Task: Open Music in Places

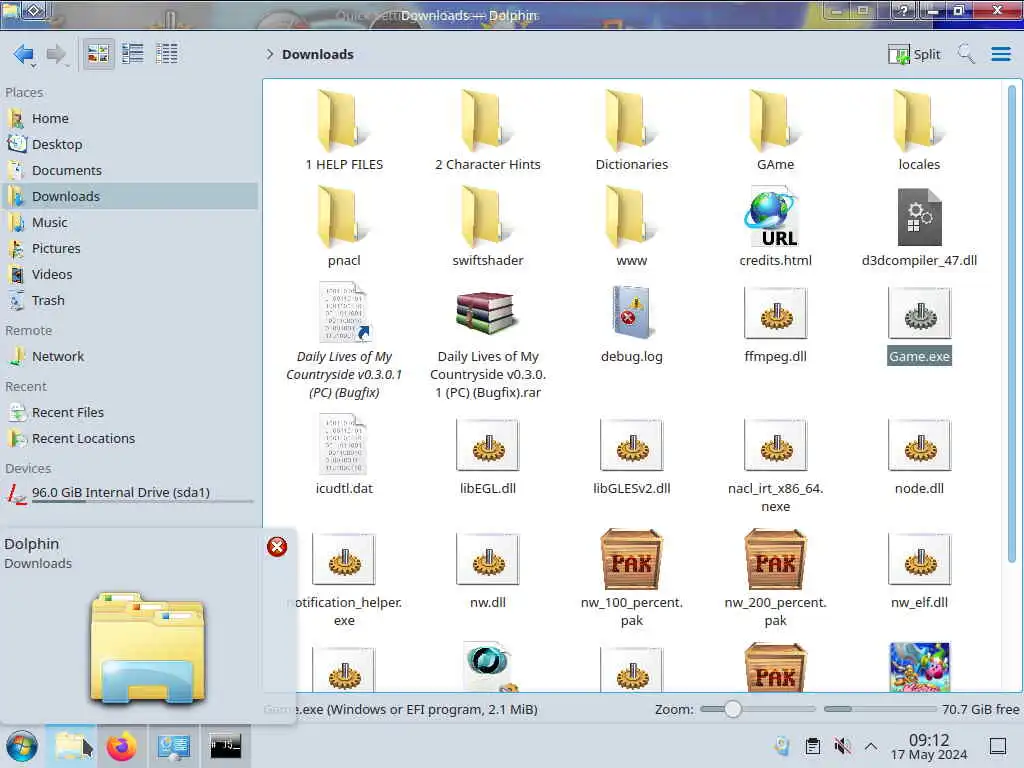Action: [x=131, y=223]
